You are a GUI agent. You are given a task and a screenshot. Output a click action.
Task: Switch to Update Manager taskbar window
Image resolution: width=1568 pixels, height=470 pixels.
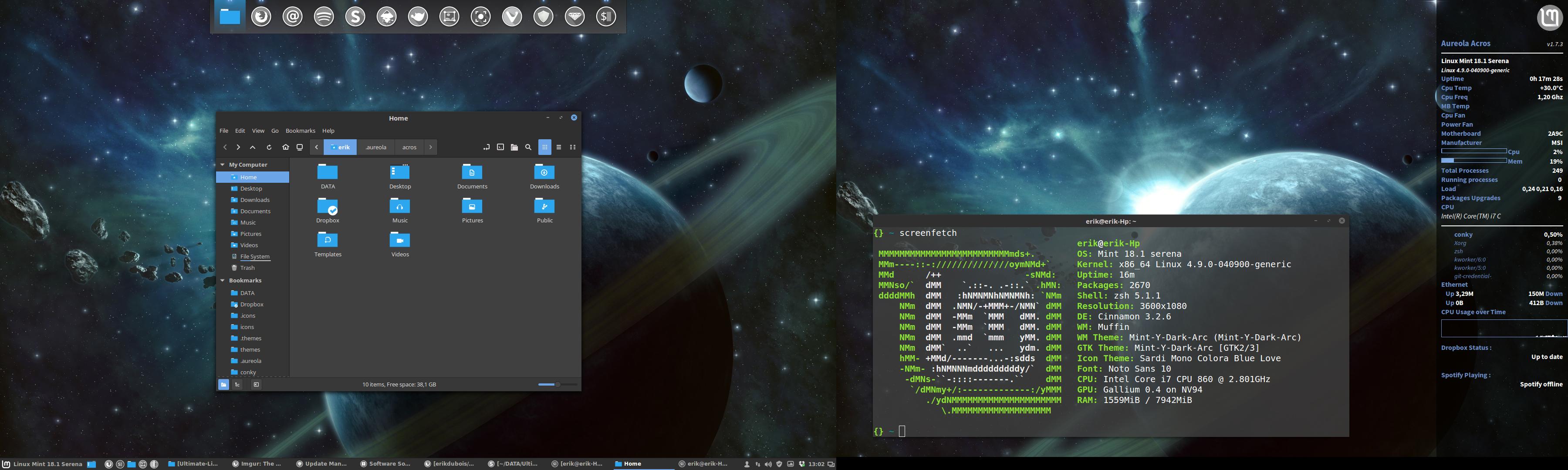click(321, 464)
